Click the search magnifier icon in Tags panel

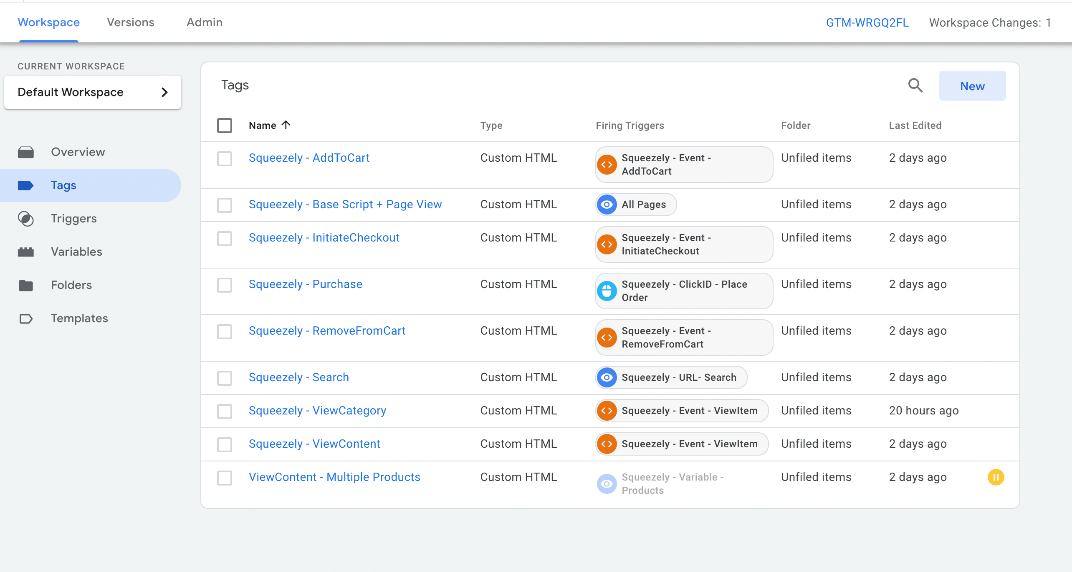tap(915, 86)
